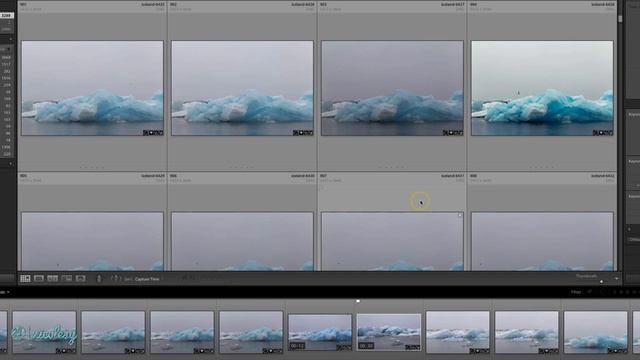Open Survey view from toolbar

[66, 279]
